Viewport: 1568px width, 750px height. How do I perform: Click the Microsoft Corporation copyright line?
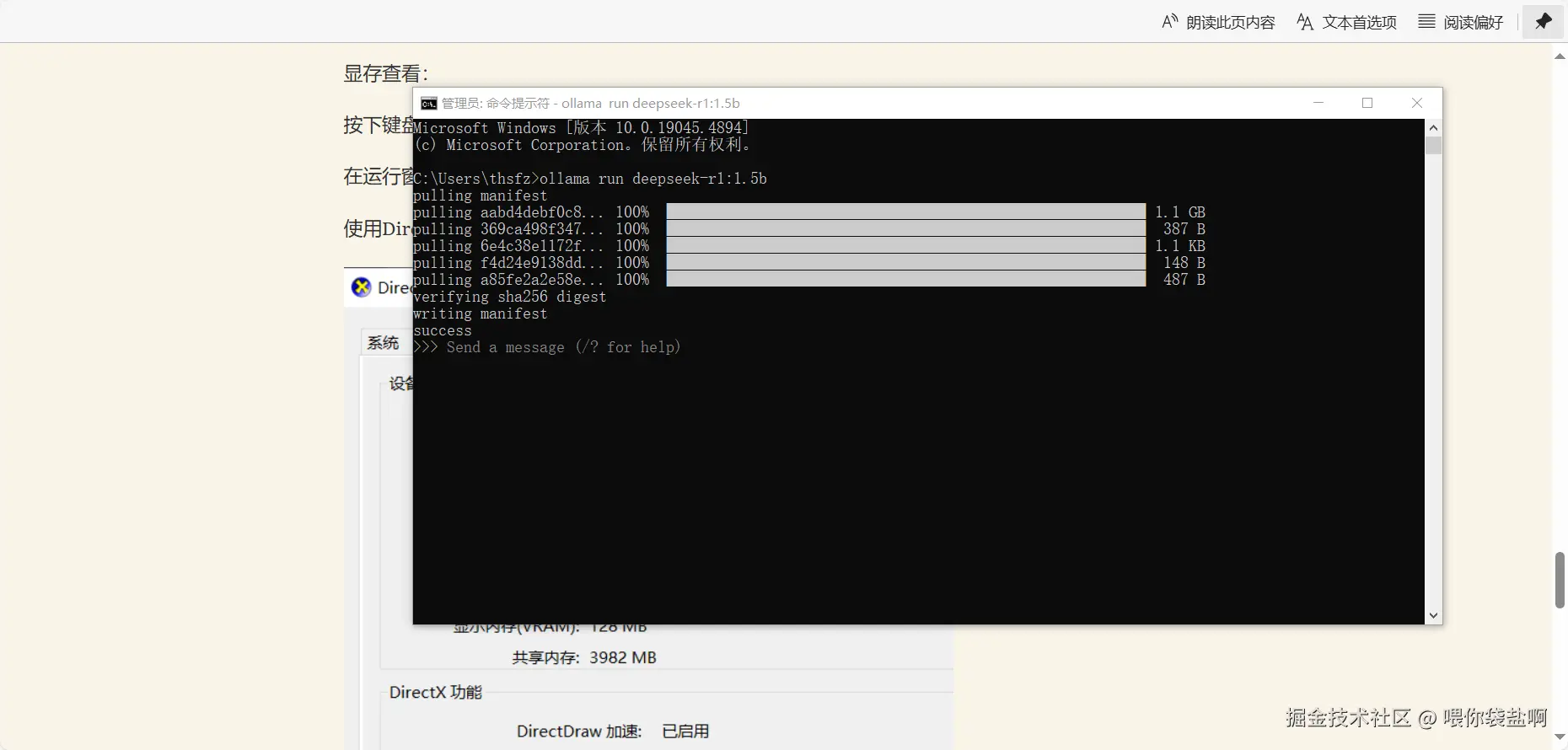(x=582, y=145)
